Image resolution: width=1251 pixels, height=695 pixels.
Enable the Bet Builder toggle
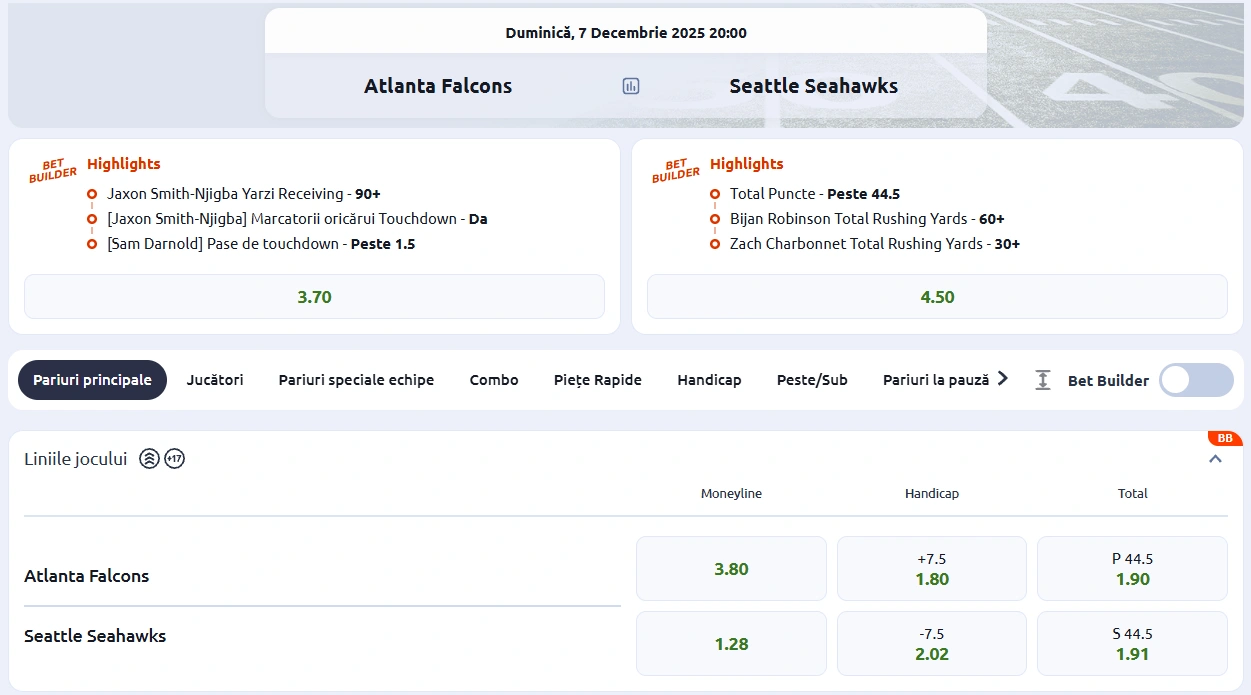point(1196,380)
